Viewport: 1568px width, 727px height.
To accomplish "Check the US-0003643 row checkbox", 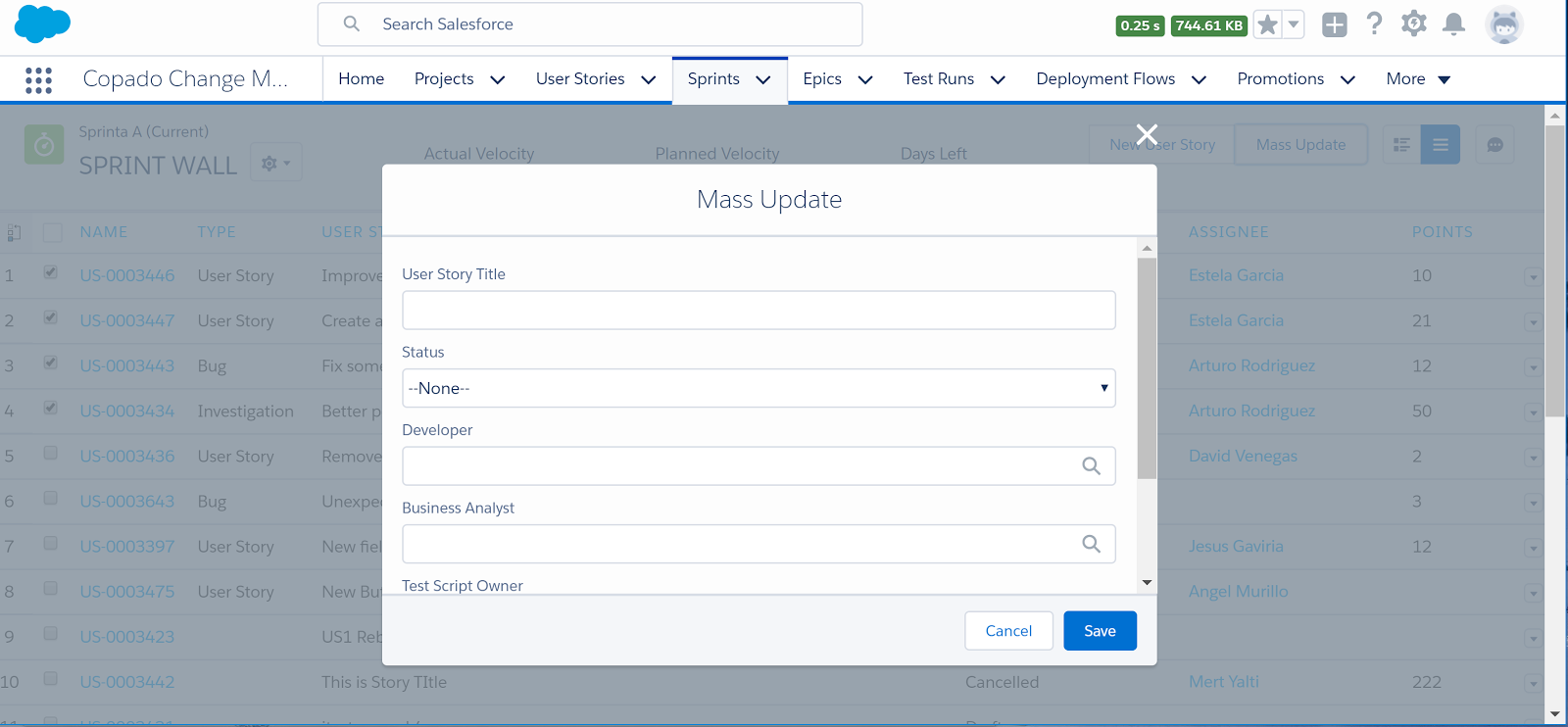I will 50,498.
